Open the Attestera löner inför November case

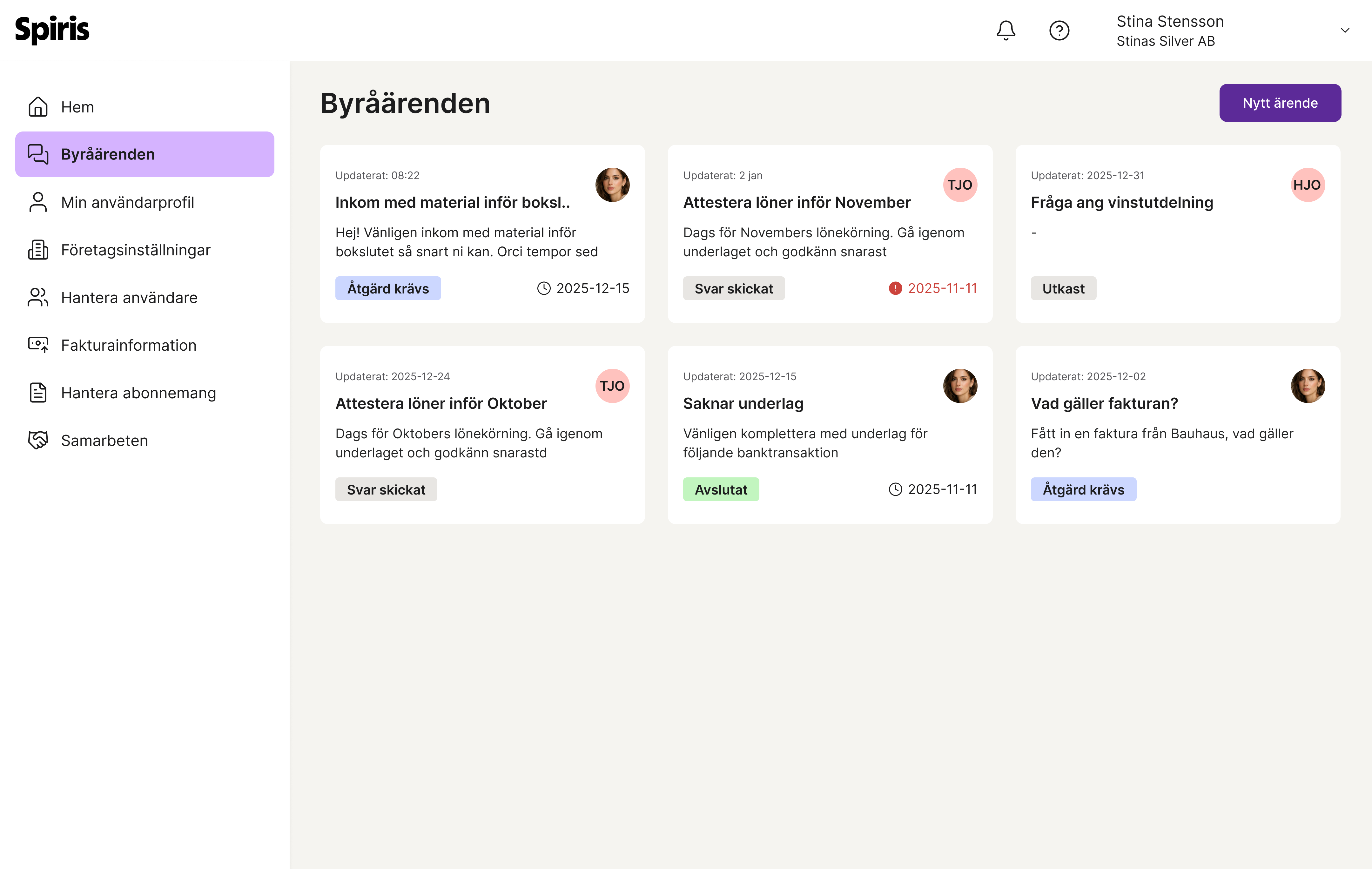796,203
